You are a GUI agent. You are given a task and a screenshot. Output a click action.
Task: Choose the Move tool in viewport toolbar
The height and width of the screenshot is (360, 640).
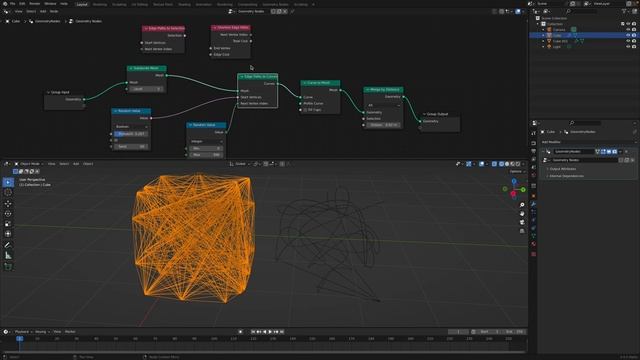coord(8,203)
